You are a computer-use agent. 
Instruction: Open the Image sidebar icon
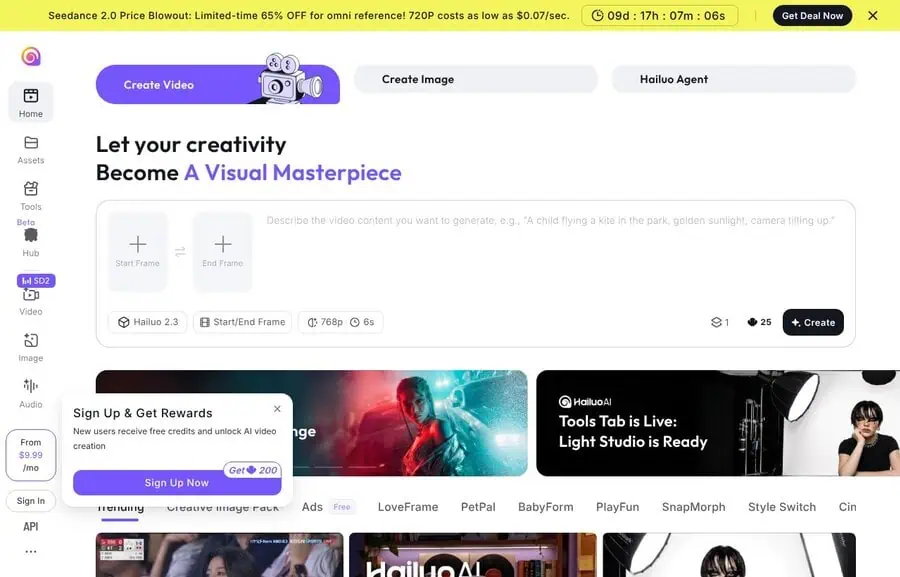coord(31,340)
